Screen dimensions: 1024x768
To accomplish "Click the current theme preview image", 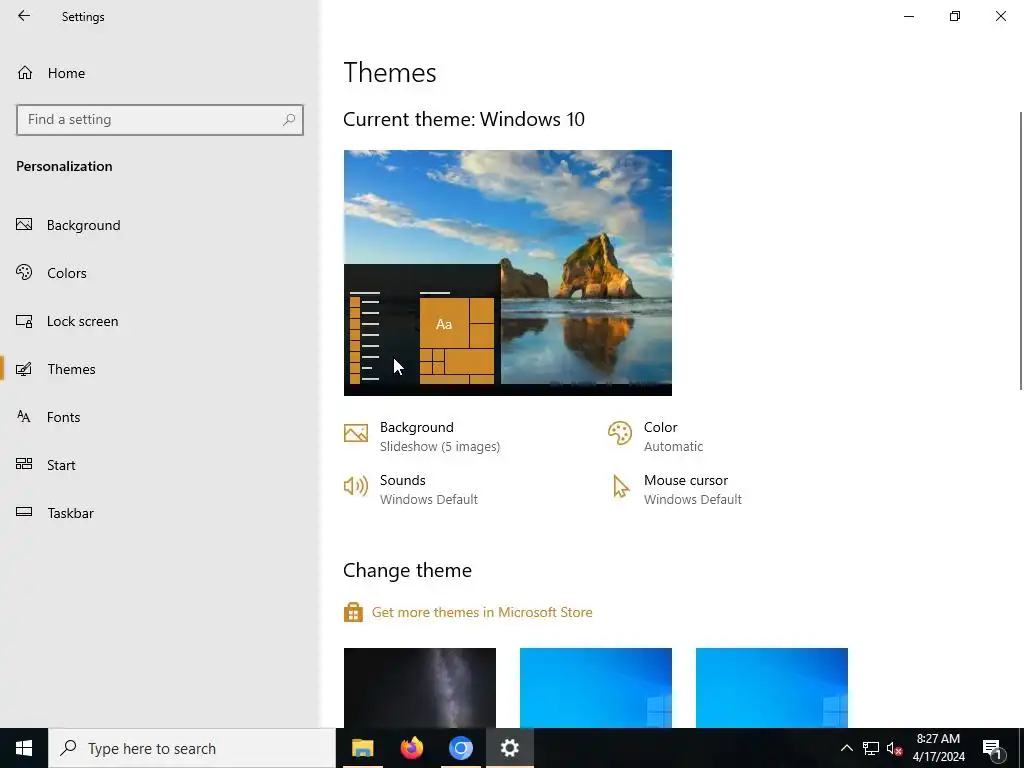I will click(x=507, y=273).
